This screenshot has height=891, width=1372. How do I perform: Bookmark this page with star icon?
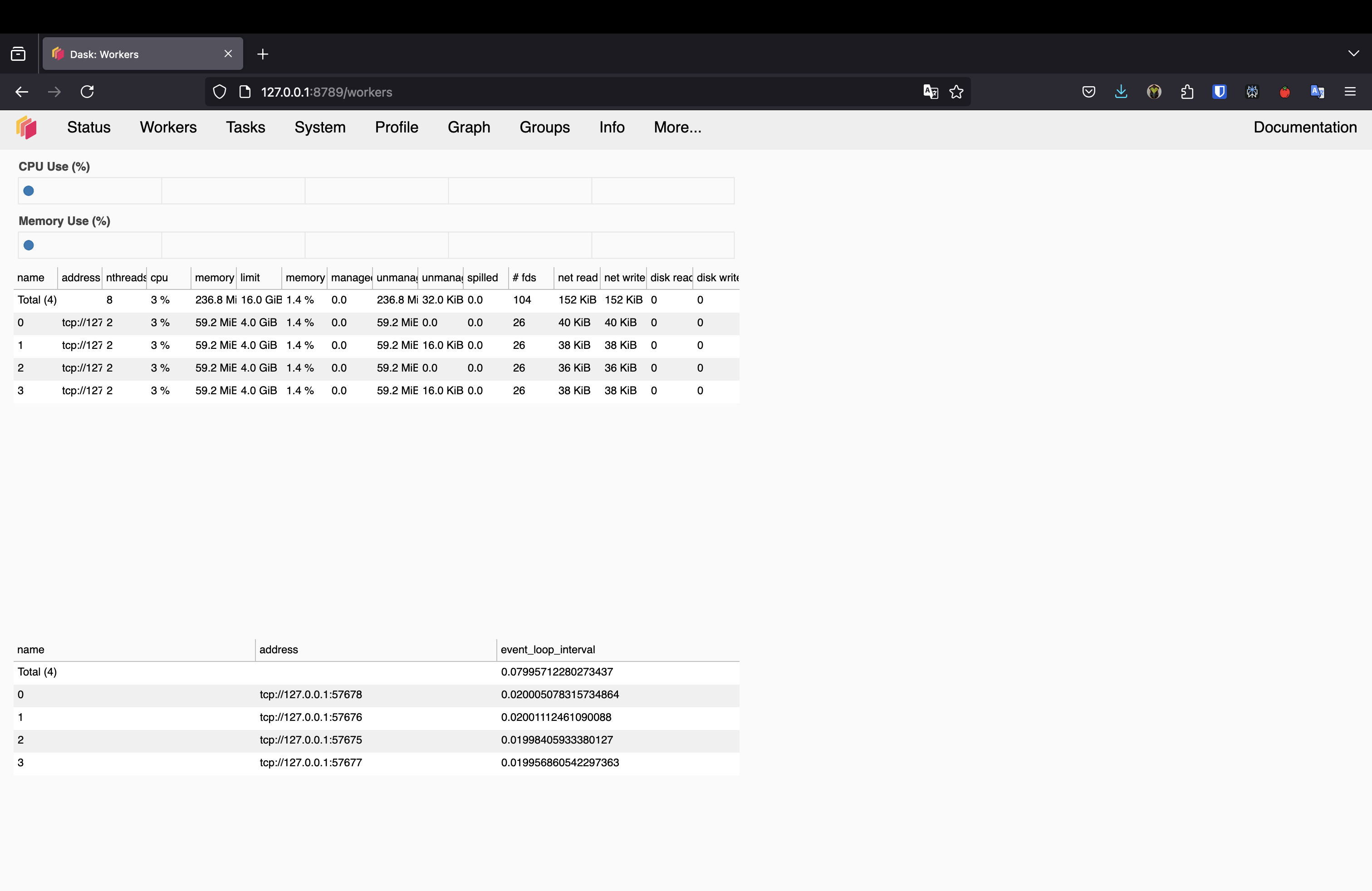click(956, 92)
